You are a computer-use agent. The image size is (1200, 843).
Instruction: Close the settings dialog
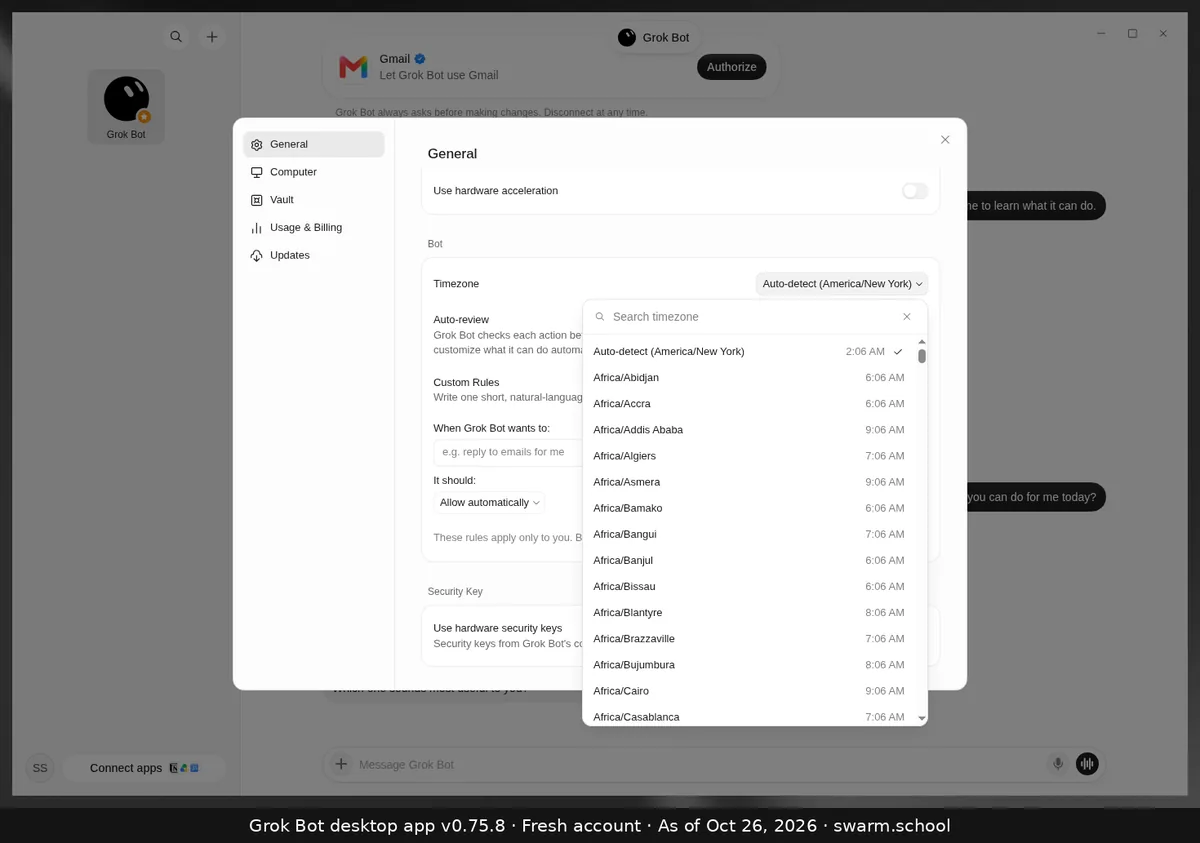coord(945,140)
